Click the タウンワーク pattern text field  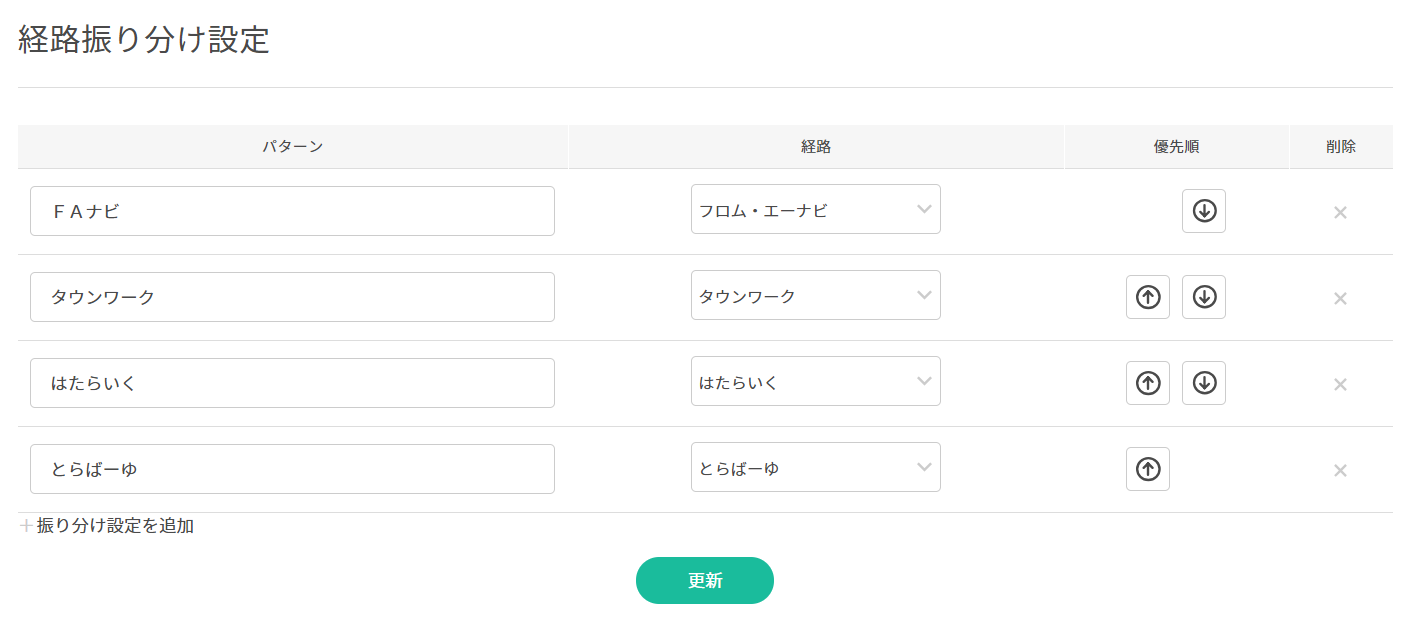[292, 297]
